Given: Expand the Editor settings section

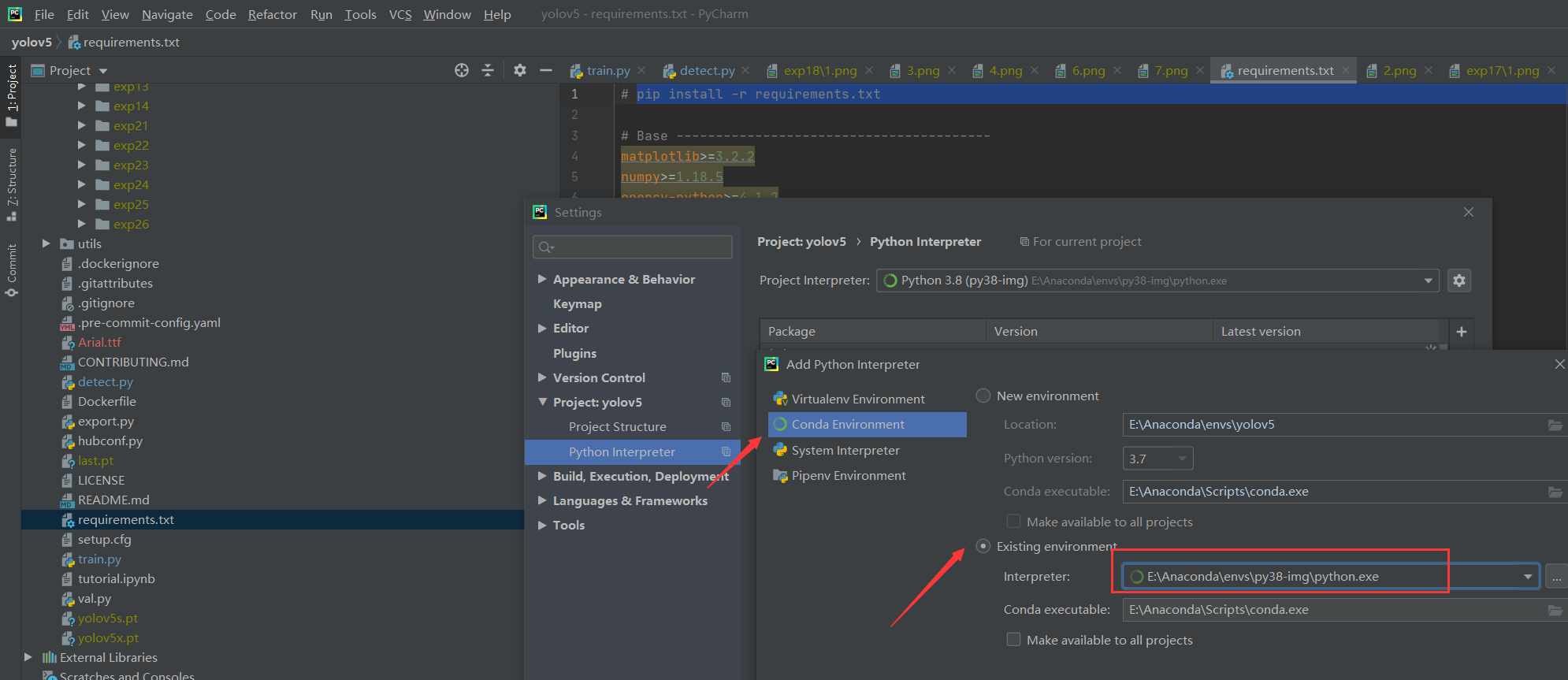Looking at the screenshot, I should (542, 328).
